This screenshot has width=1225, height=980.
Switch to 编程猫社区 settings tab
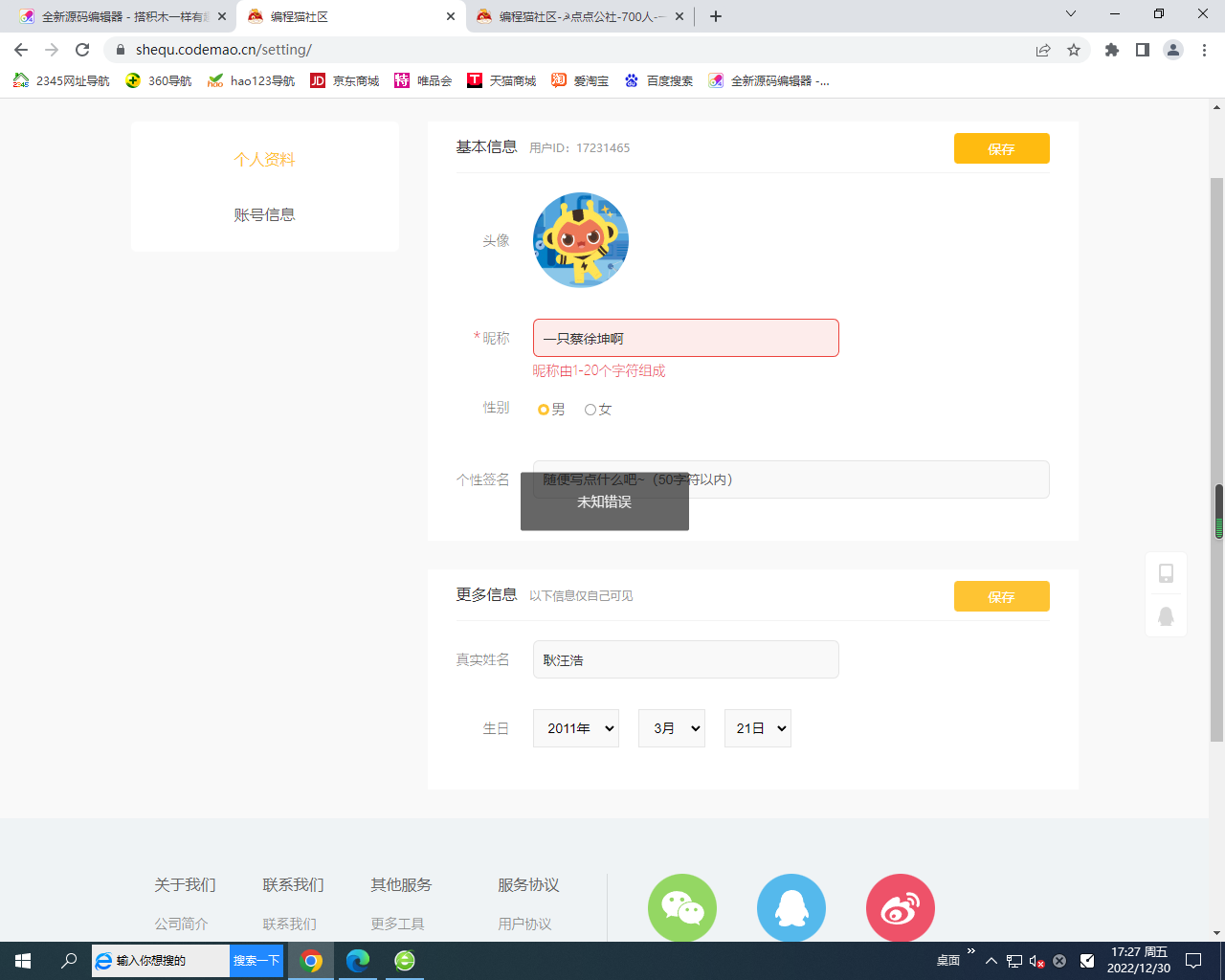click(x=350, y=16)
